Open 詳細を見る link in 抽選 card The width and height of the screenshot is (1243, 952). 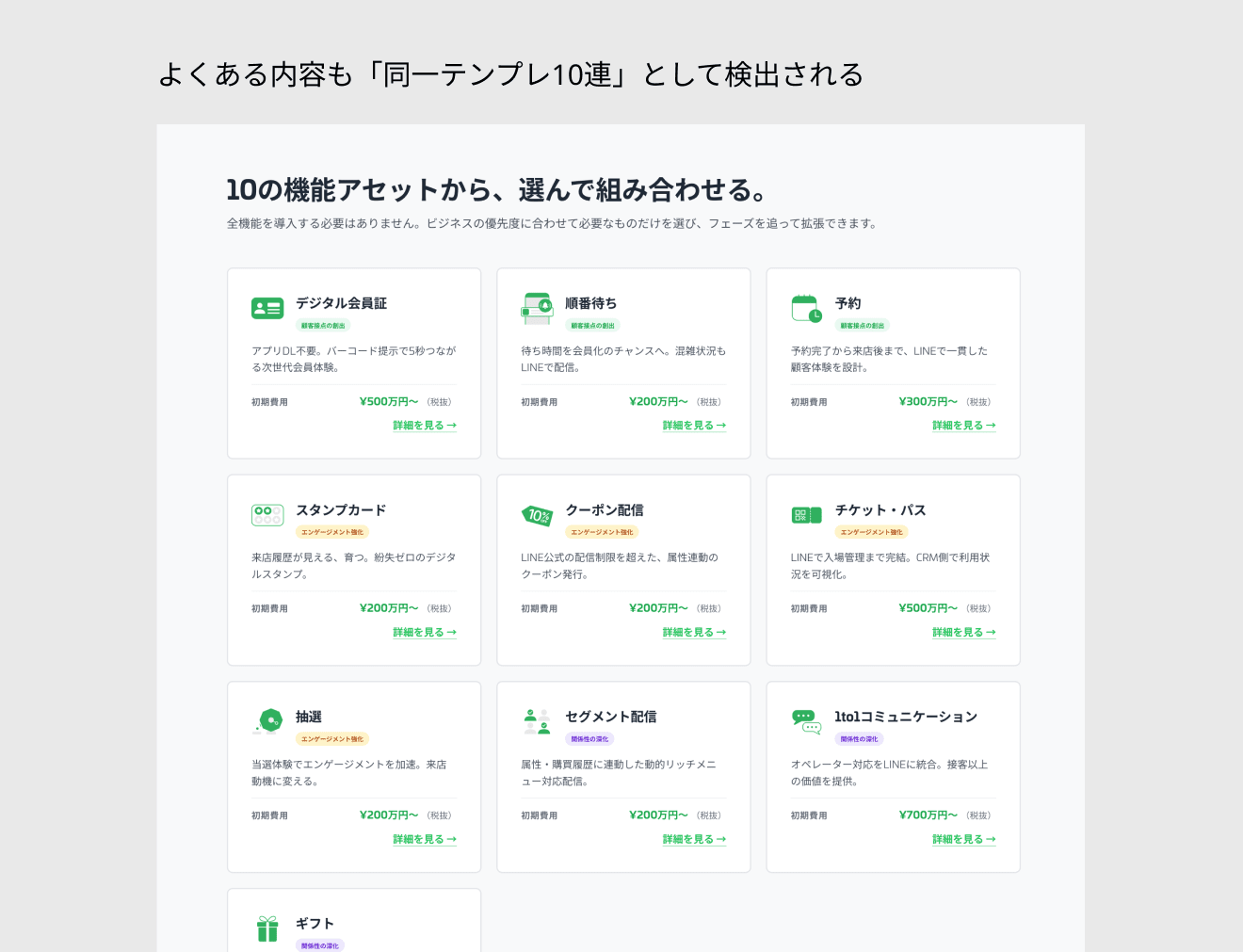pos(425,839)
